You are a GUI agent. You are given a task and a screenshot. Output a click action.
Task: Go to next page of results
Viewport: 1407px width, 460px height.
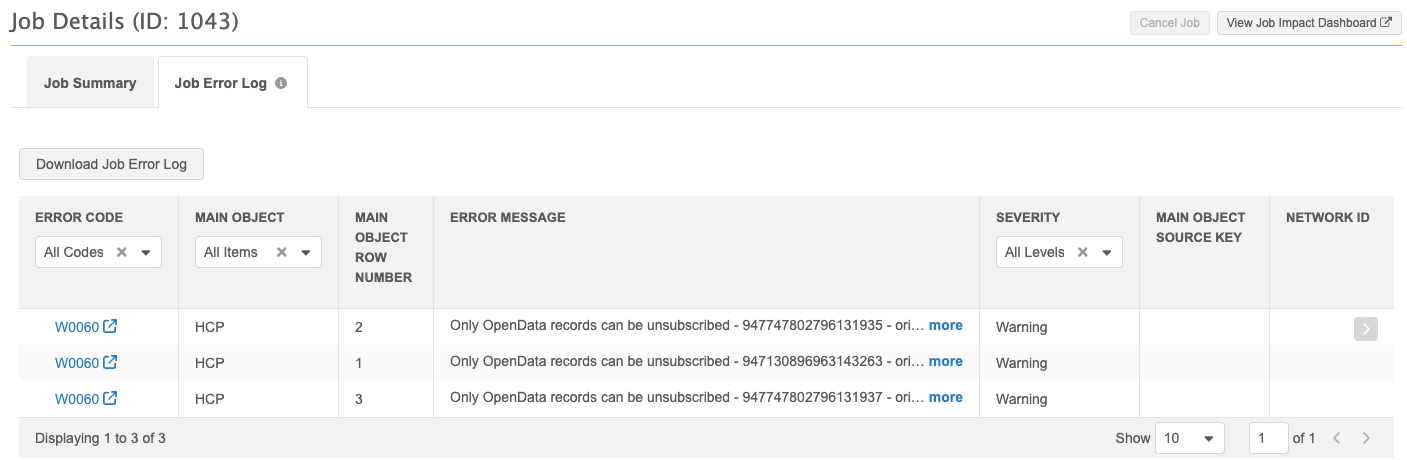(1366, 438)
